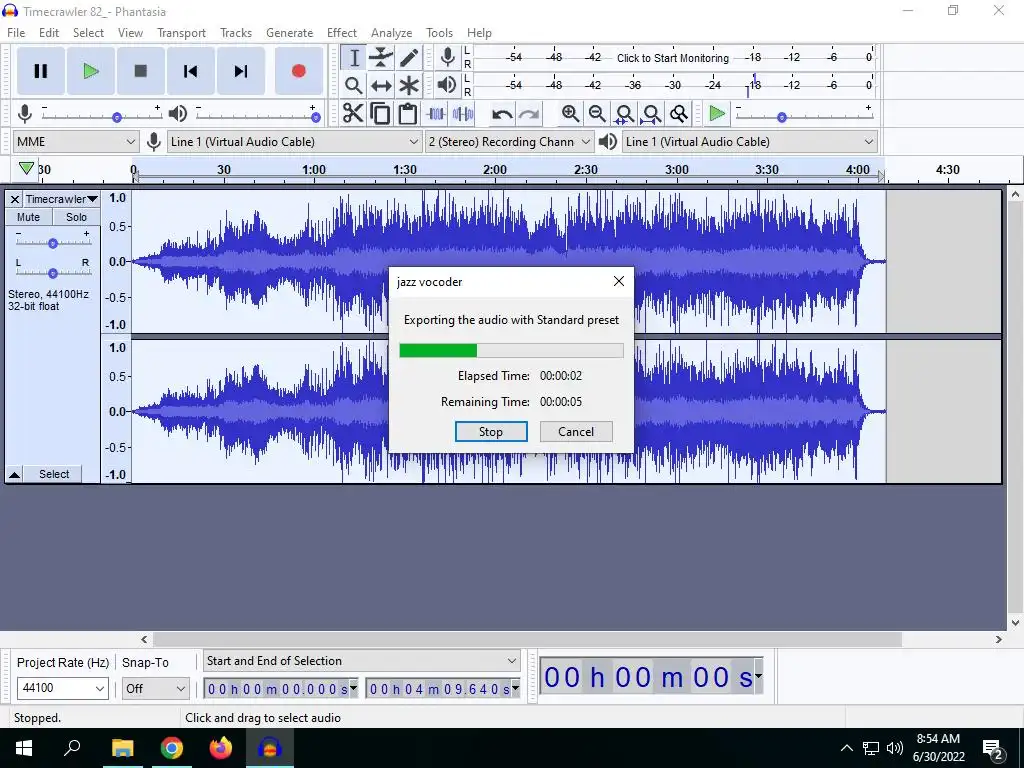Open the Edit menu
1024x768 pixels.
pos(48,33)
